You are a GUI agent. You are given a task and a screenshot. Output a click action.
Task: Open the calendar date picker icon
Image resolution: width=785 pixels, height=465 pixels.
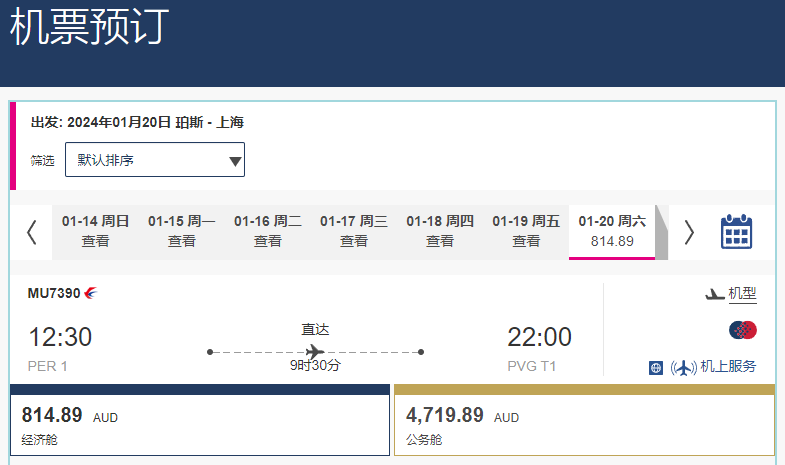click(736, 232)
